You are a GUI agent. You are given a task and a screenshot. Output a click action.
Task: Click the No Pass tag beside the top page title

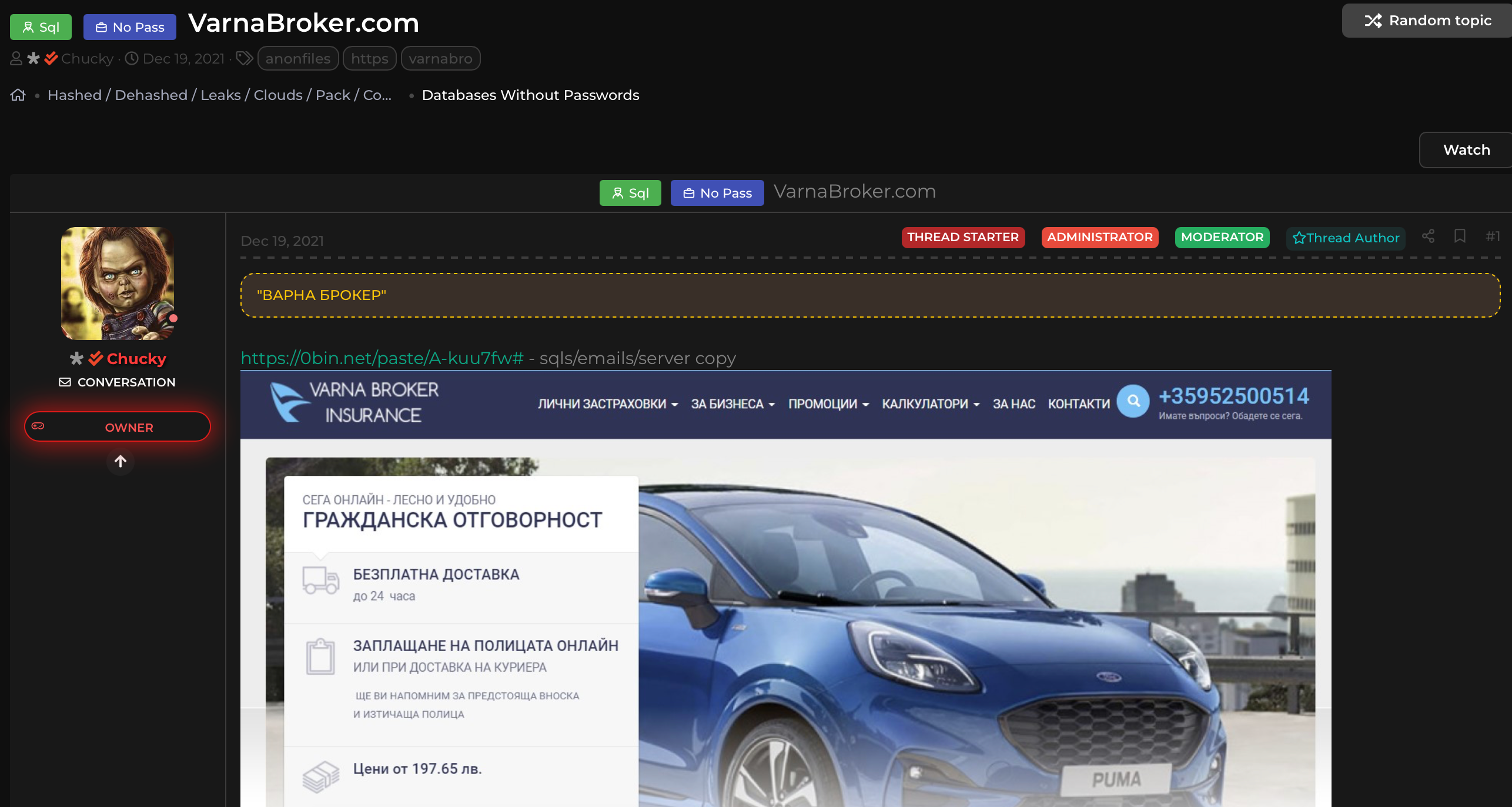click(x=130, y=27)
